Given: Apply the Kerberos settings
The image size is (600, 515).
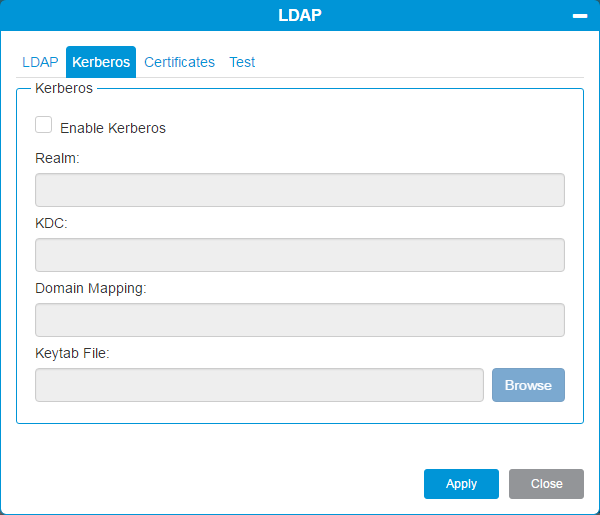Looking at the screenshot, I should (461, 484).
